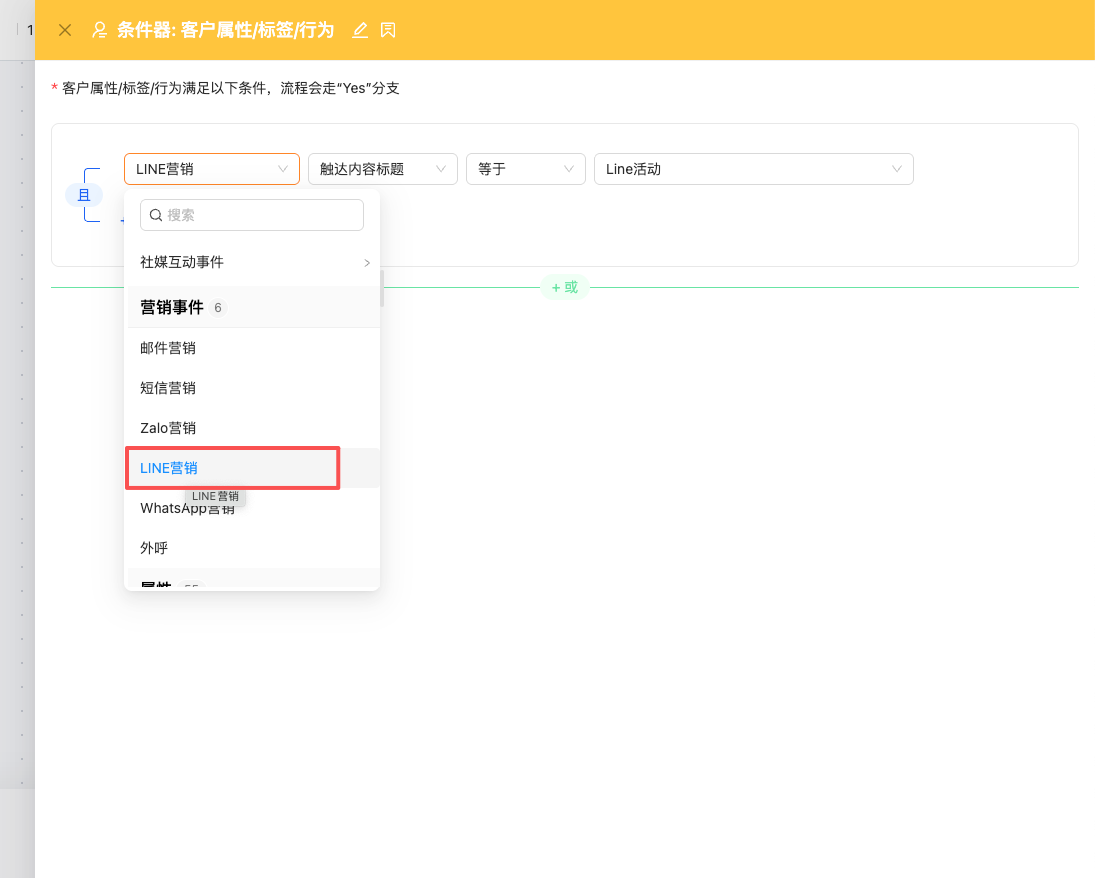Screen dimensions: 1095x878
Task: Close the 条件器 panel with X icon
Action: click(65, 30)
